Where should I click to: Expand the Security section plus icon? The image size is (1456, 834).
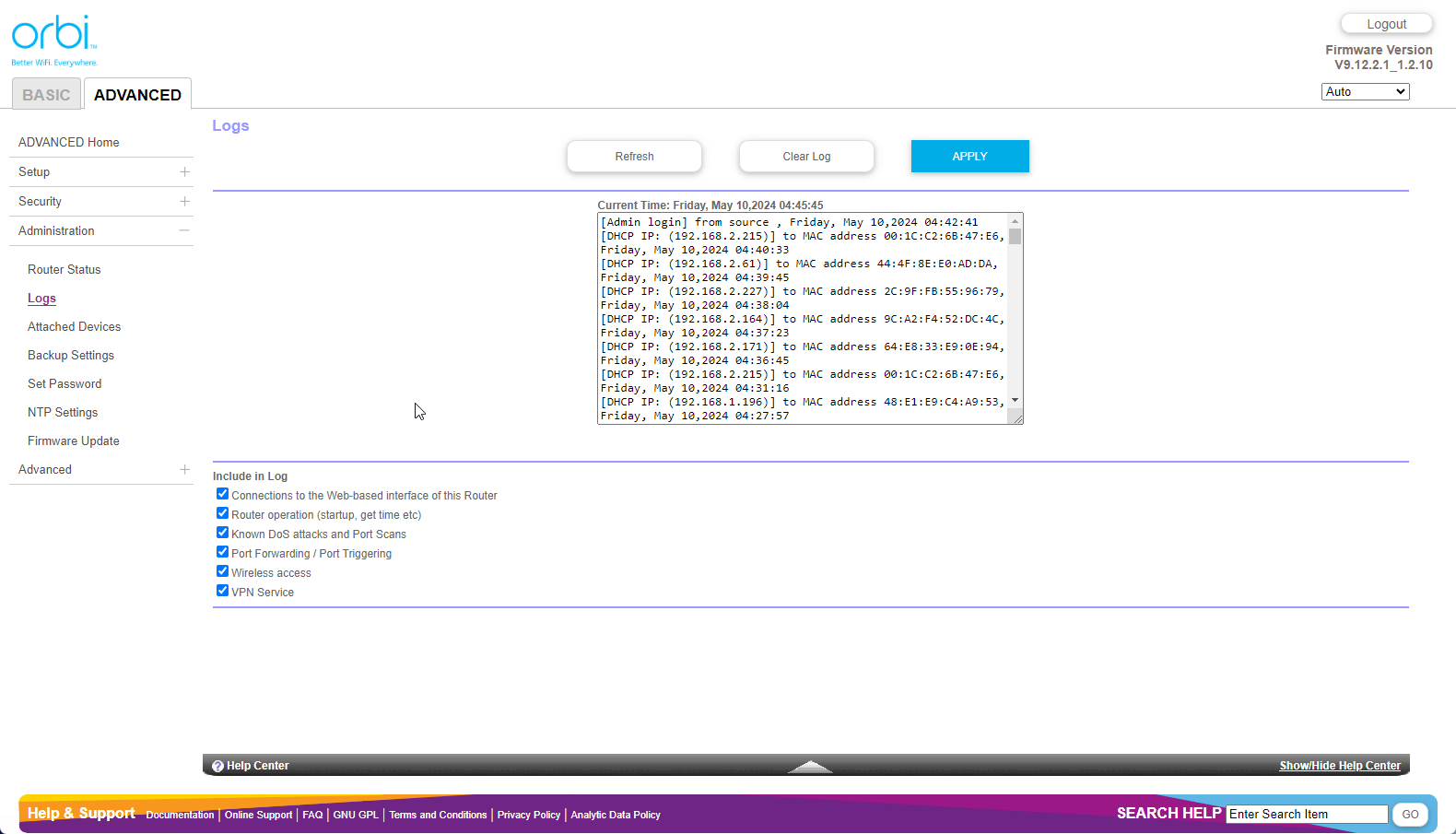point(184,201)
